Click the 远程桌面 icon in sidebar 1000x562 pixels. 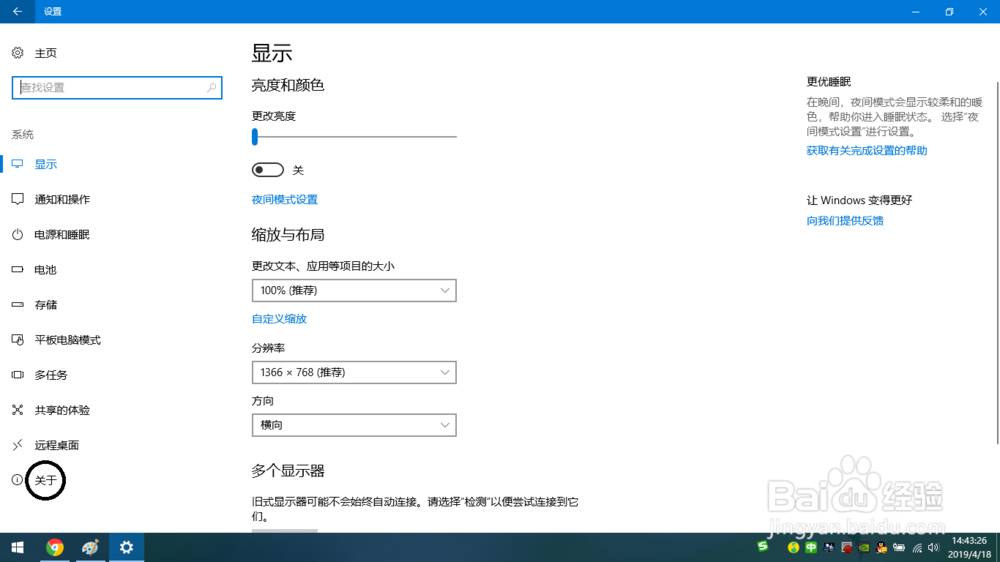[x=18, y=445]
